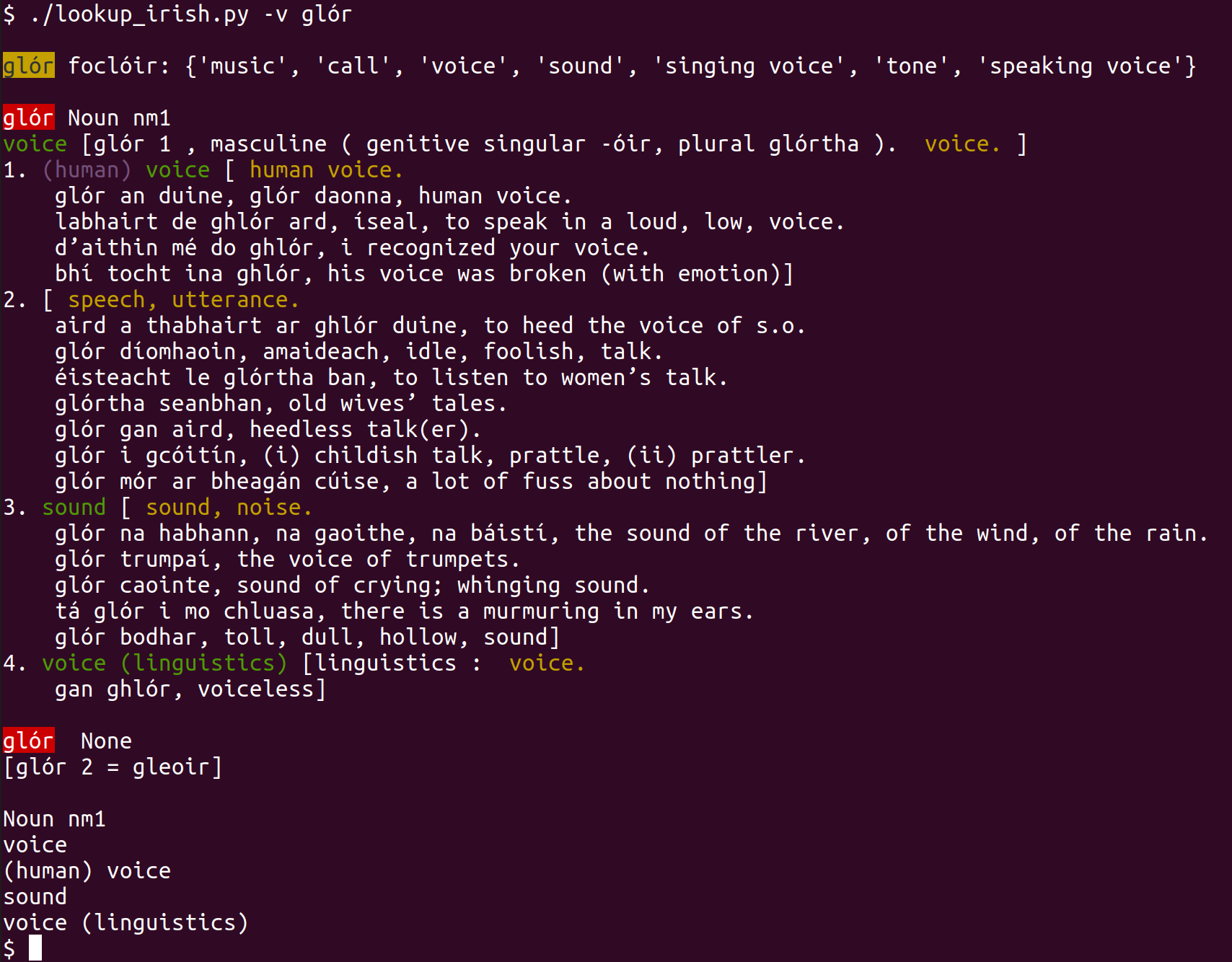
Task: Click the 'Noun nm1' line in the summary
Action: (54, 818)
